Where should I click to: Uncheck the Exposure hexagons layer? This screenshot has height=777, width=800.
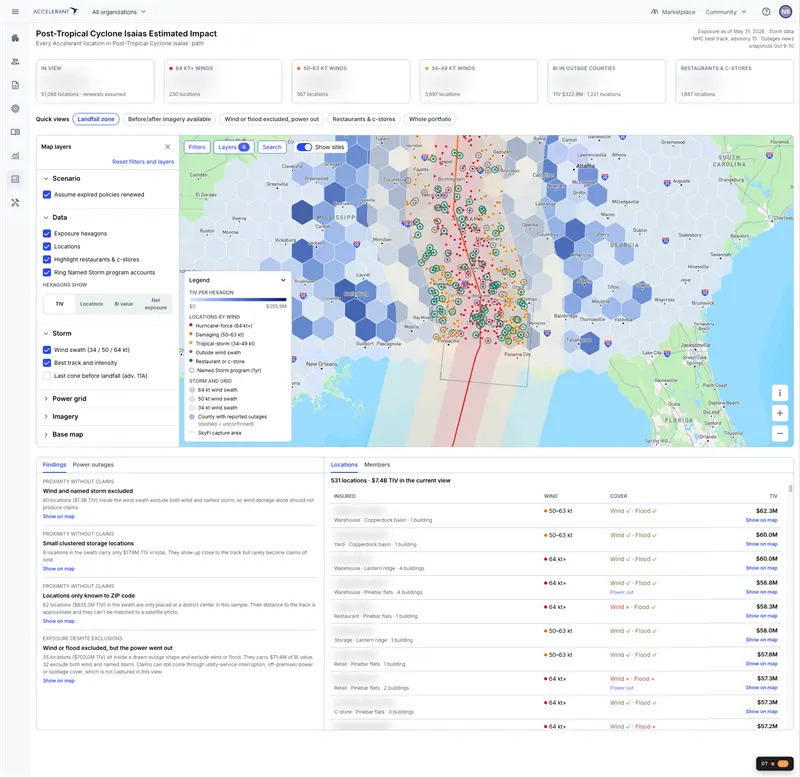coord(47,234)
